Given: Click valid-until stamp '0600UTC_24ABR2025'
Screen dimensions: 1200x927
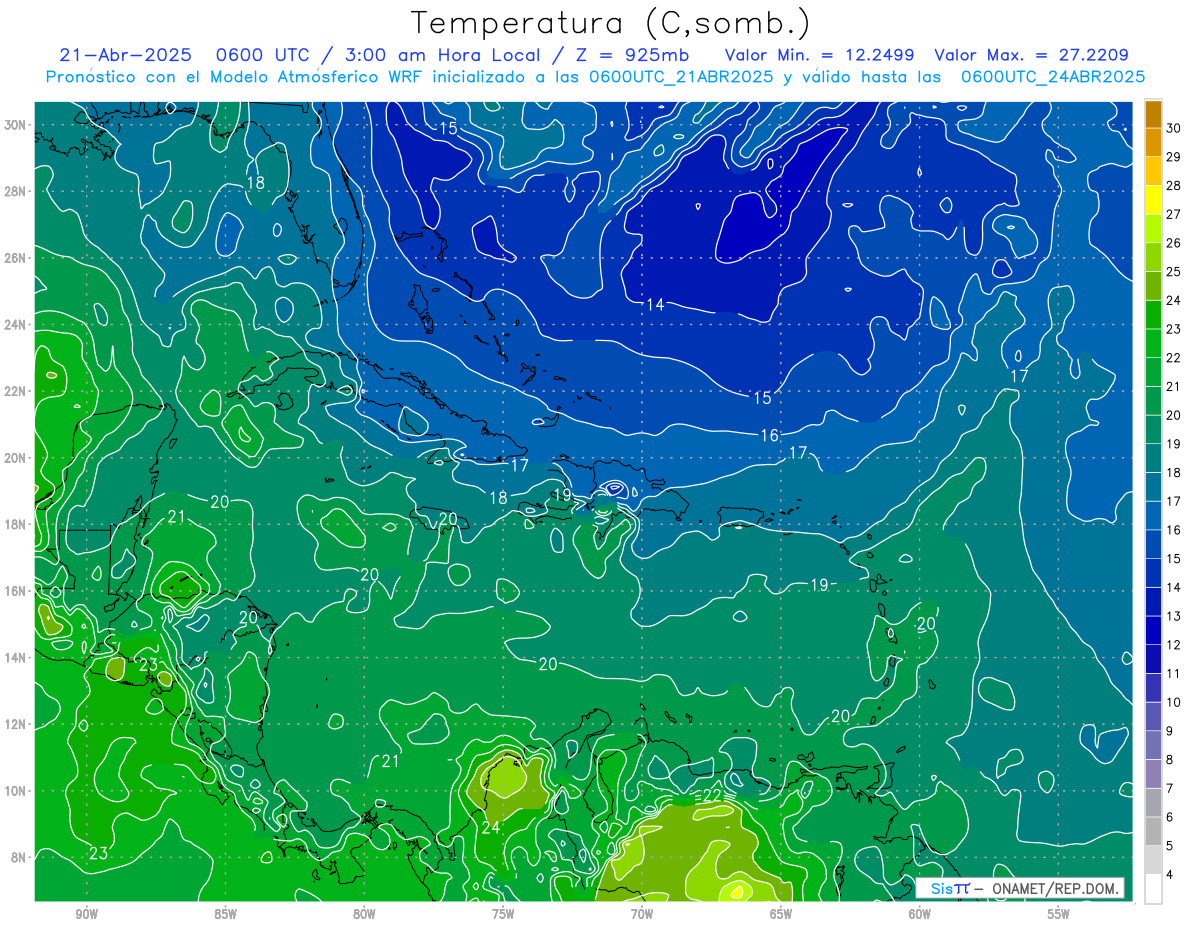Looking at the screenshot, I should [x=1053, y=77].
